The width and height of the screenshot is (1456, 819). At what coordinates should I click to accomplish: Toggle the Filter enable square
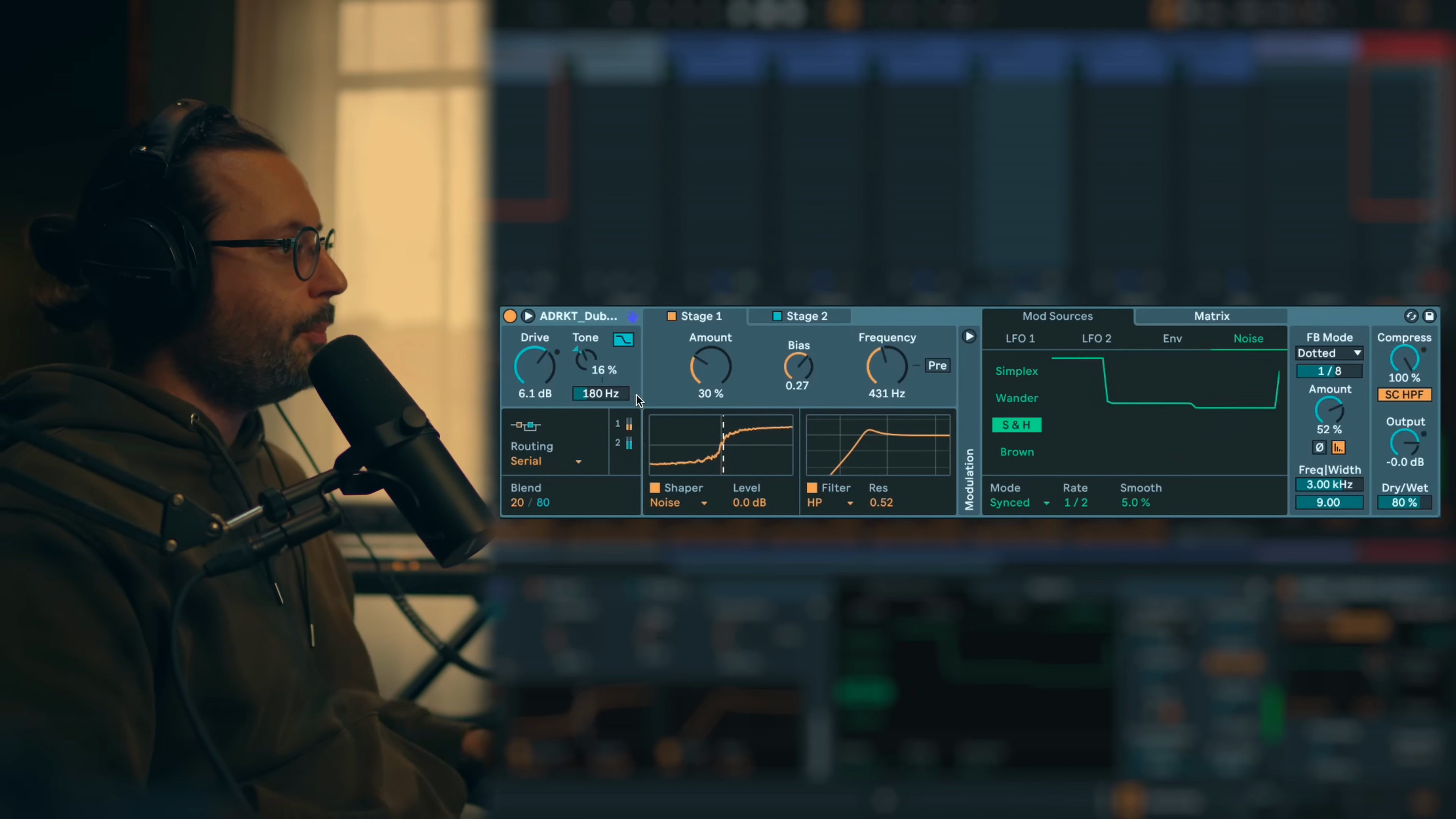pos(812,488)
